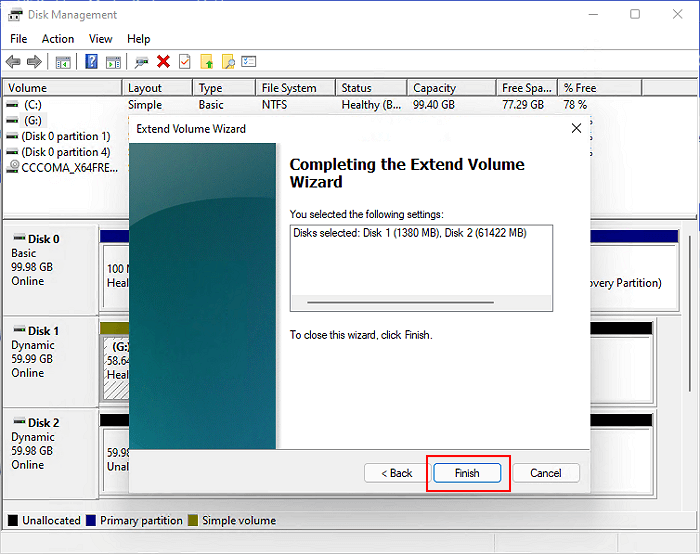
Task: Open the Action menu
Action: pyautogui.click(x=58, y=39)
